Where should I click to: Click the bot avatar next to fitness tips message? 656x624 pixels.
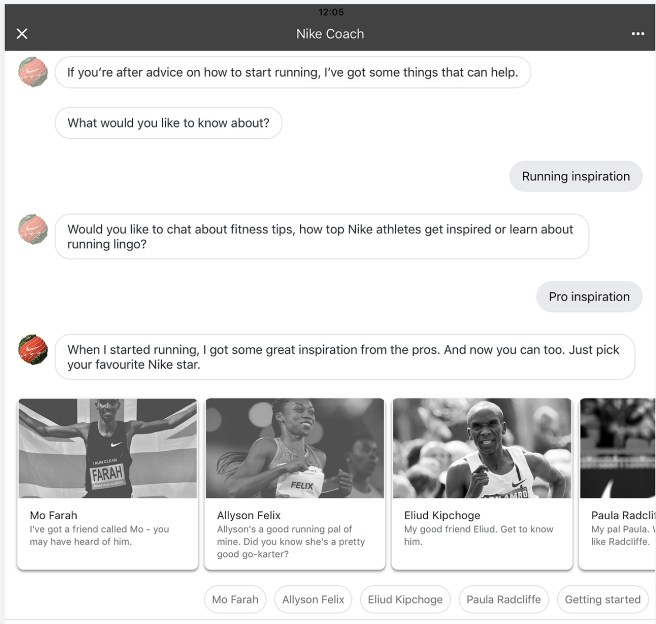click(33, 231)
